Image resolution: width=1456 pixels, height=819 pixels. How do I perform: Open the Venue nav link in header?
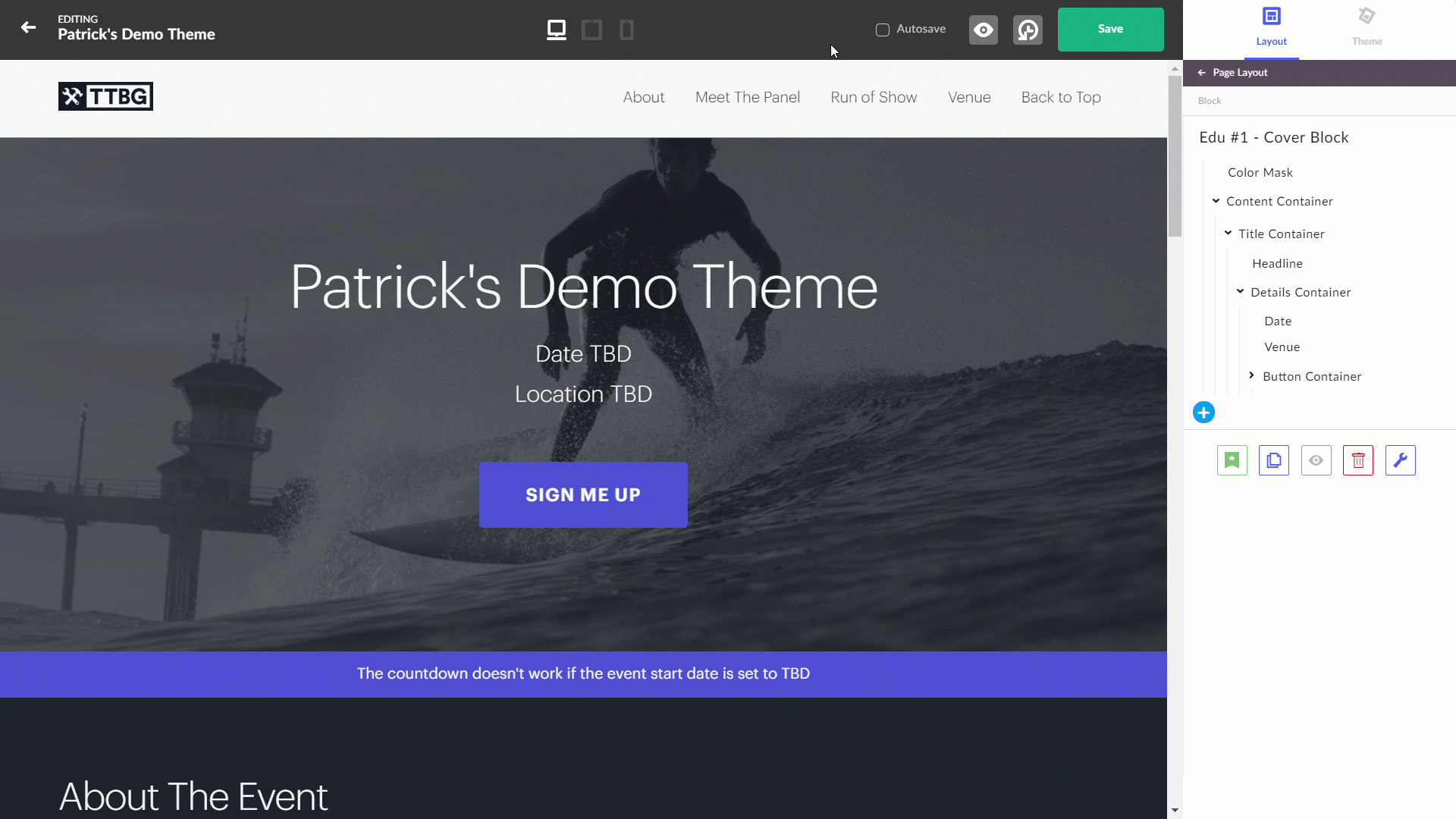coord(969,97)
